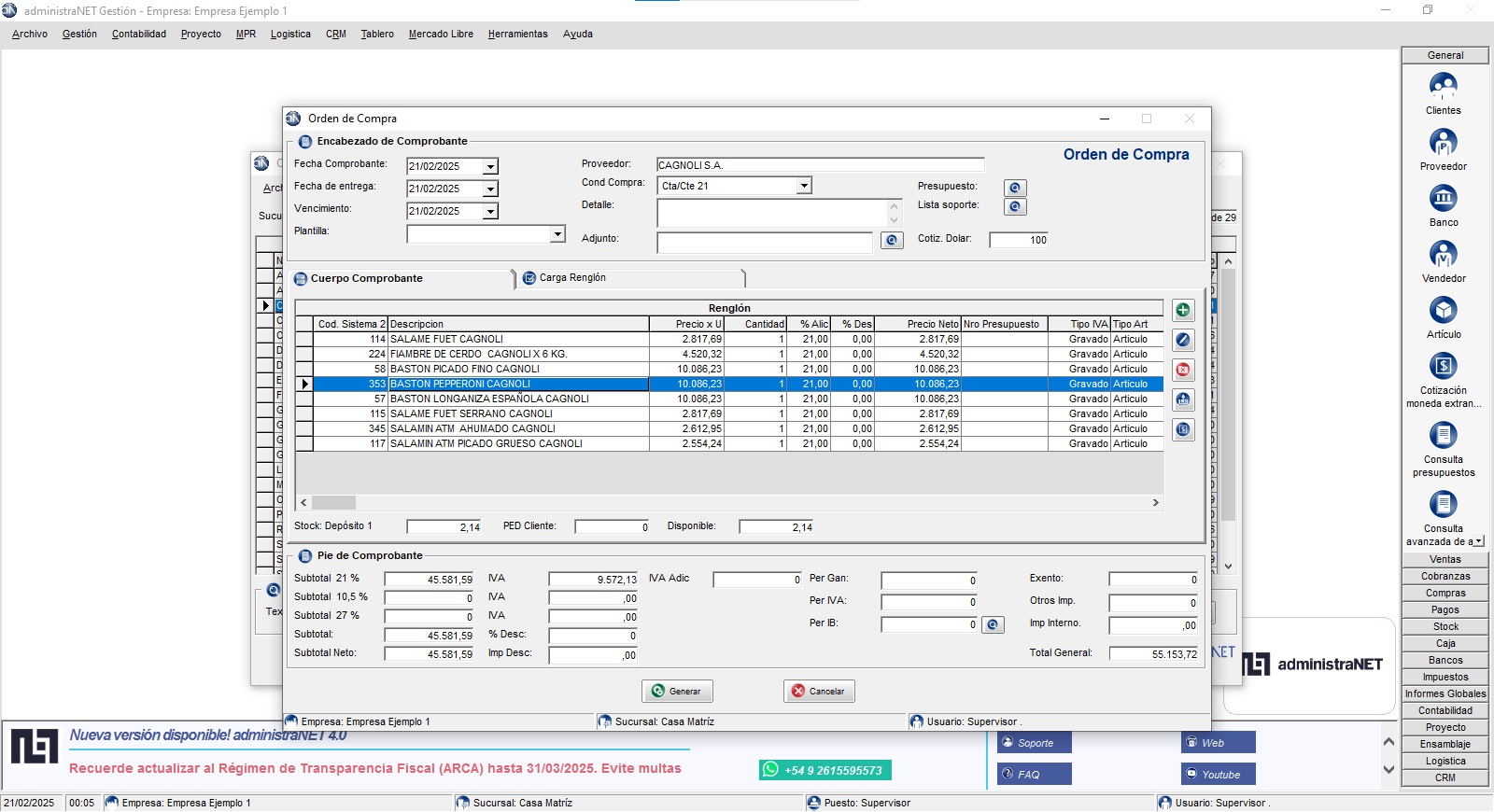Select row FIAMBRE DE CERDO CAGNOLI X 6 KG.

(729, 354)
